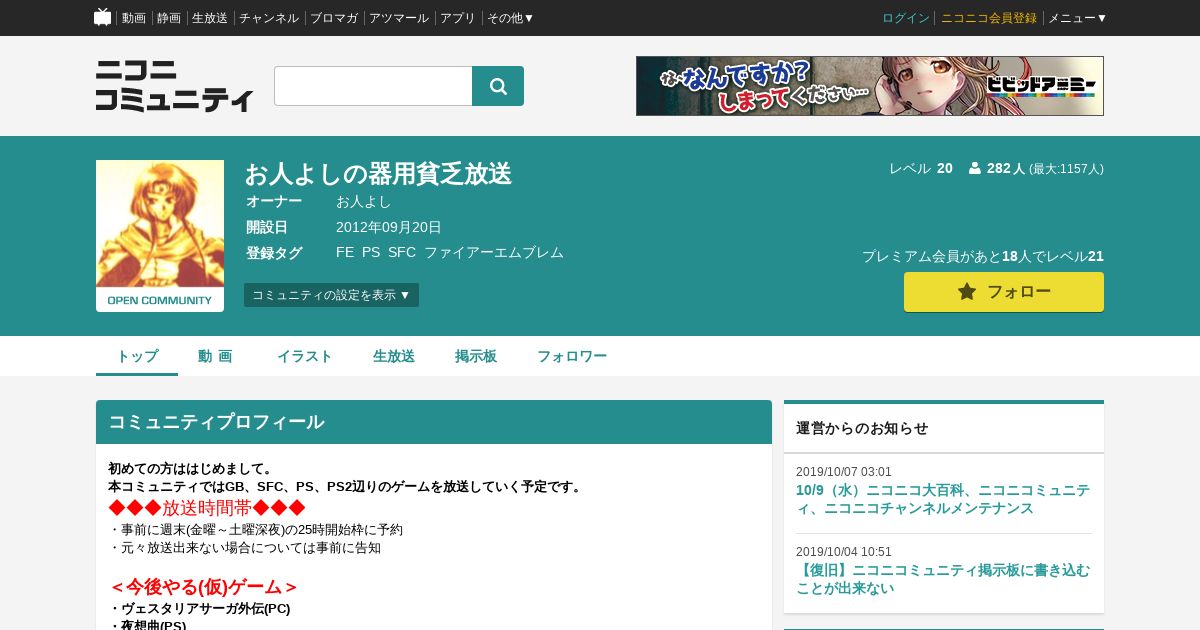Click the レベル 20 text

921,168
